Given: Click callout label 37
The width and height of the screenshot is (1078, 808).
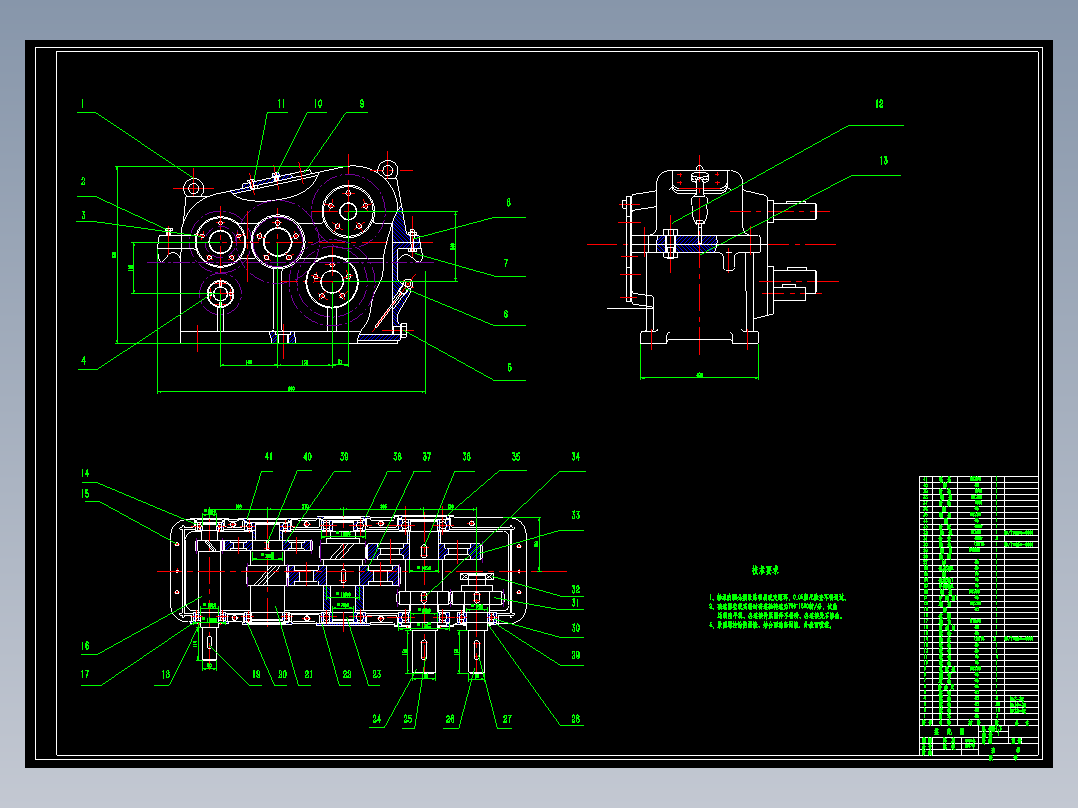Looking at the screenshot, I should pos(427,457).
